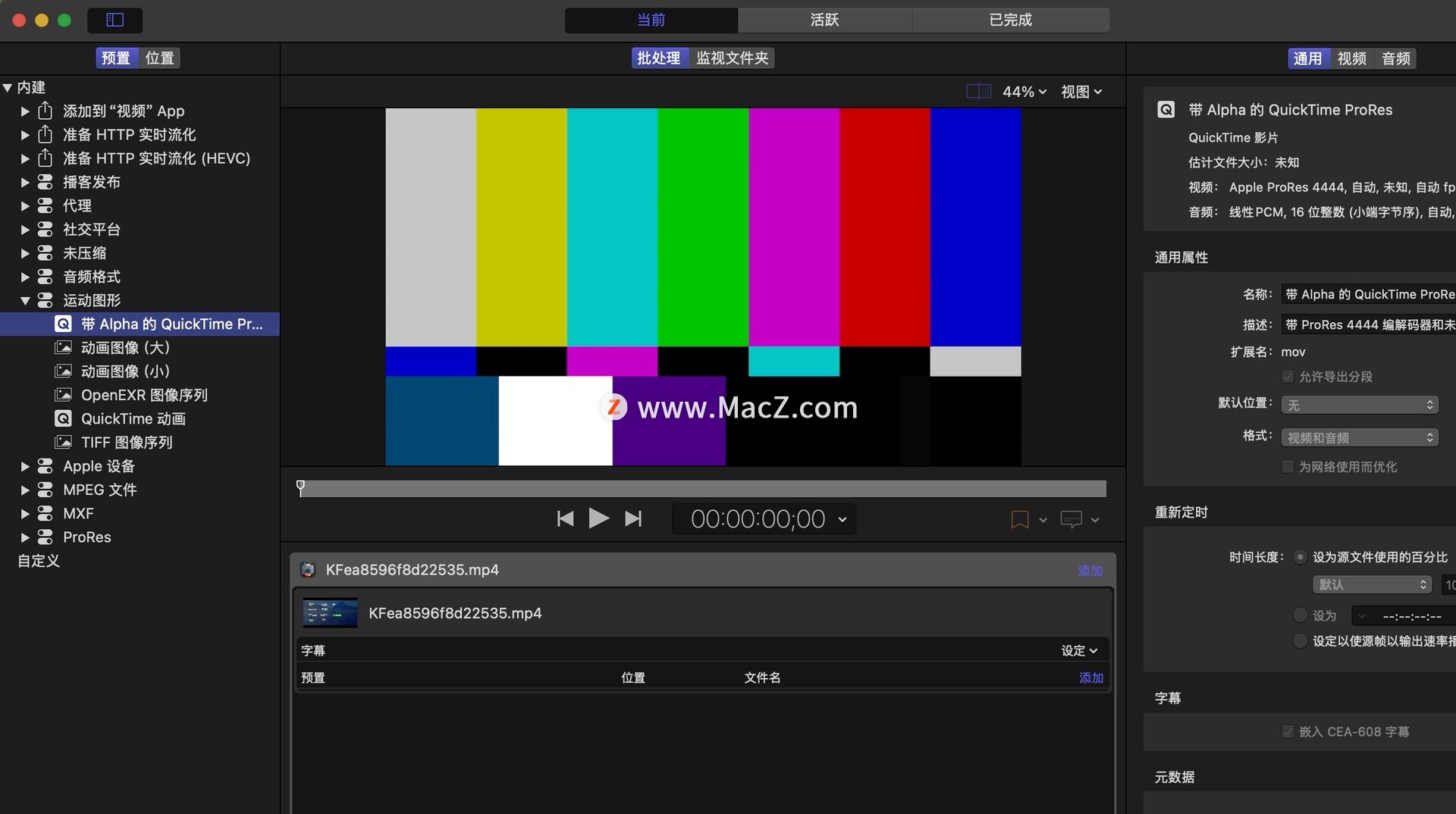Toggle 嵌入 CEA-608 字幕 checkbox
Viewport: 1456px width, 814px height.
tap(1288, 731)
